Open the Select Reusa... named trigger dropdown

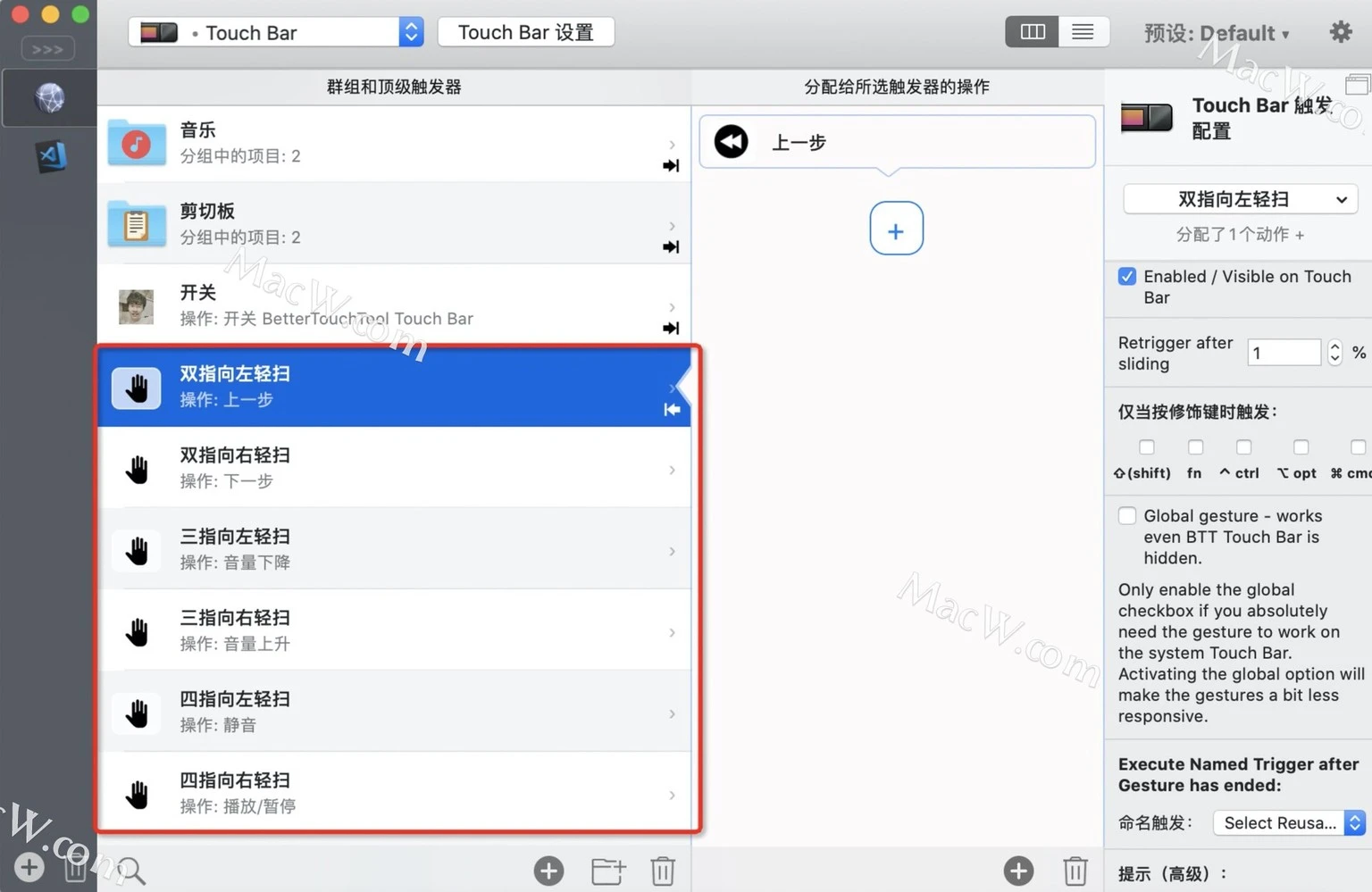tap(1289, 822)
